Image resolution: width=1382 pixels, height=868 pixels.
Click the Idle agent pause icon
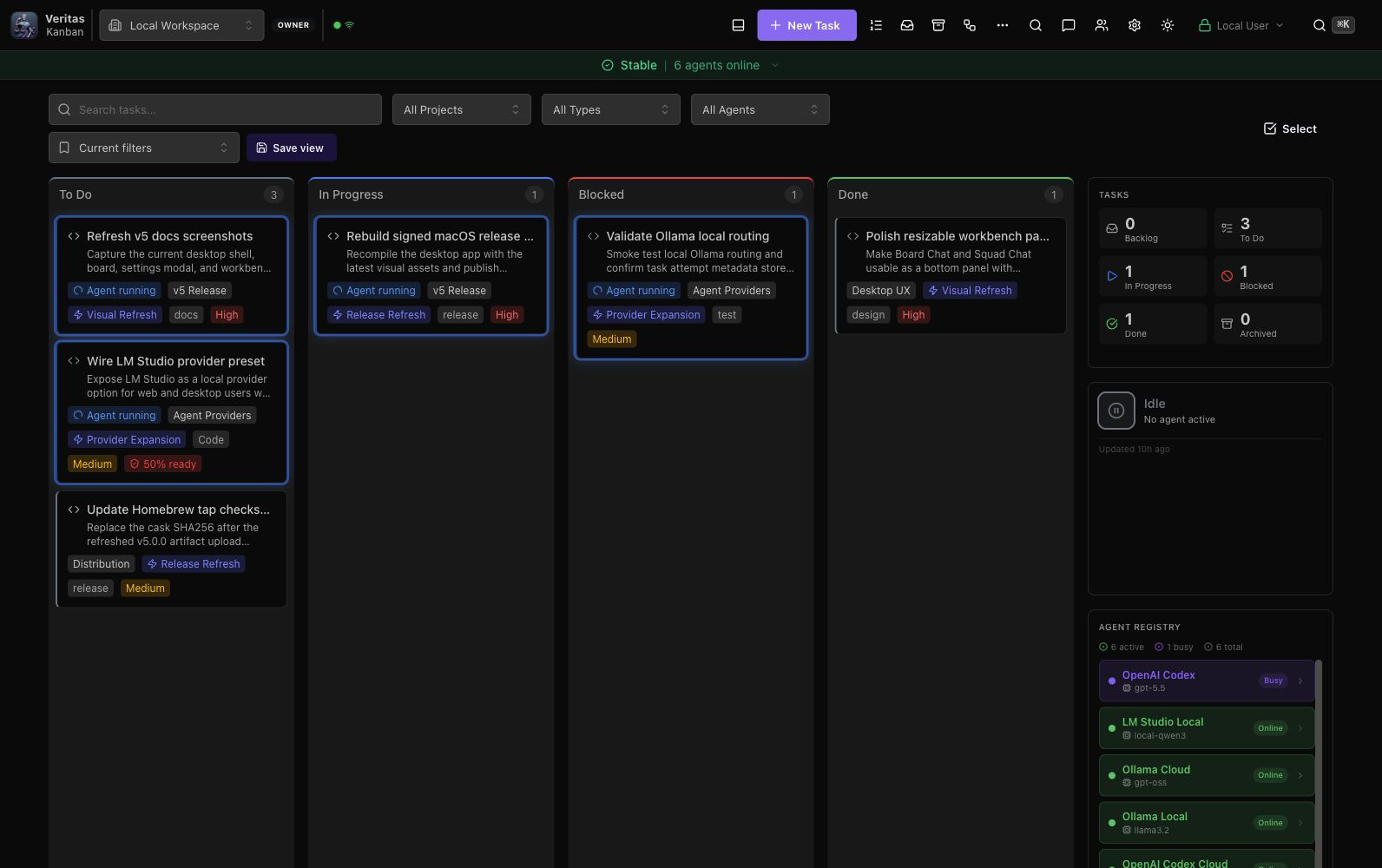pos(1116,411)
